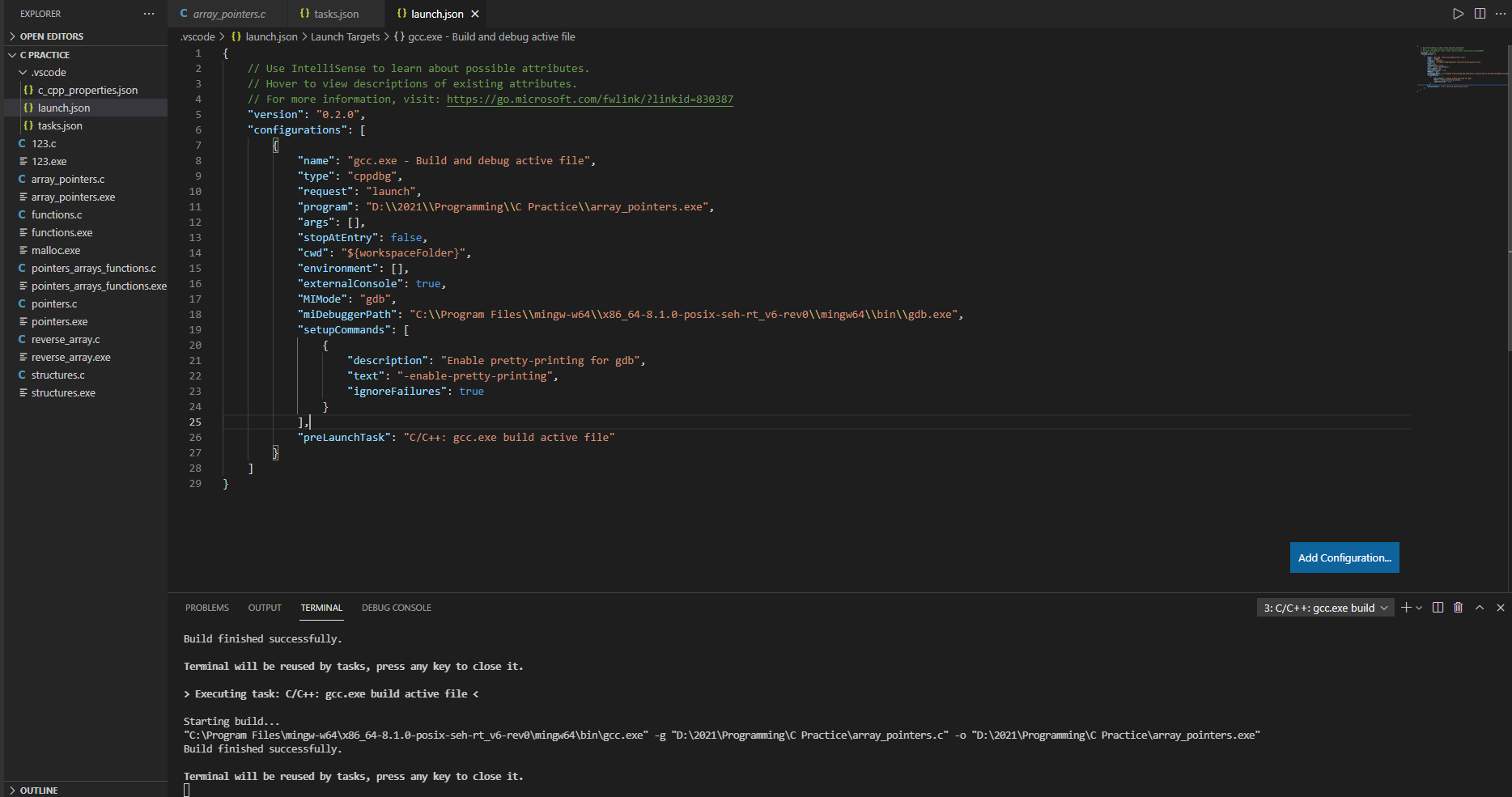Screen dimensions: 1512x797
Task: Click the minimap code preview
Action: click(1460, 69)
